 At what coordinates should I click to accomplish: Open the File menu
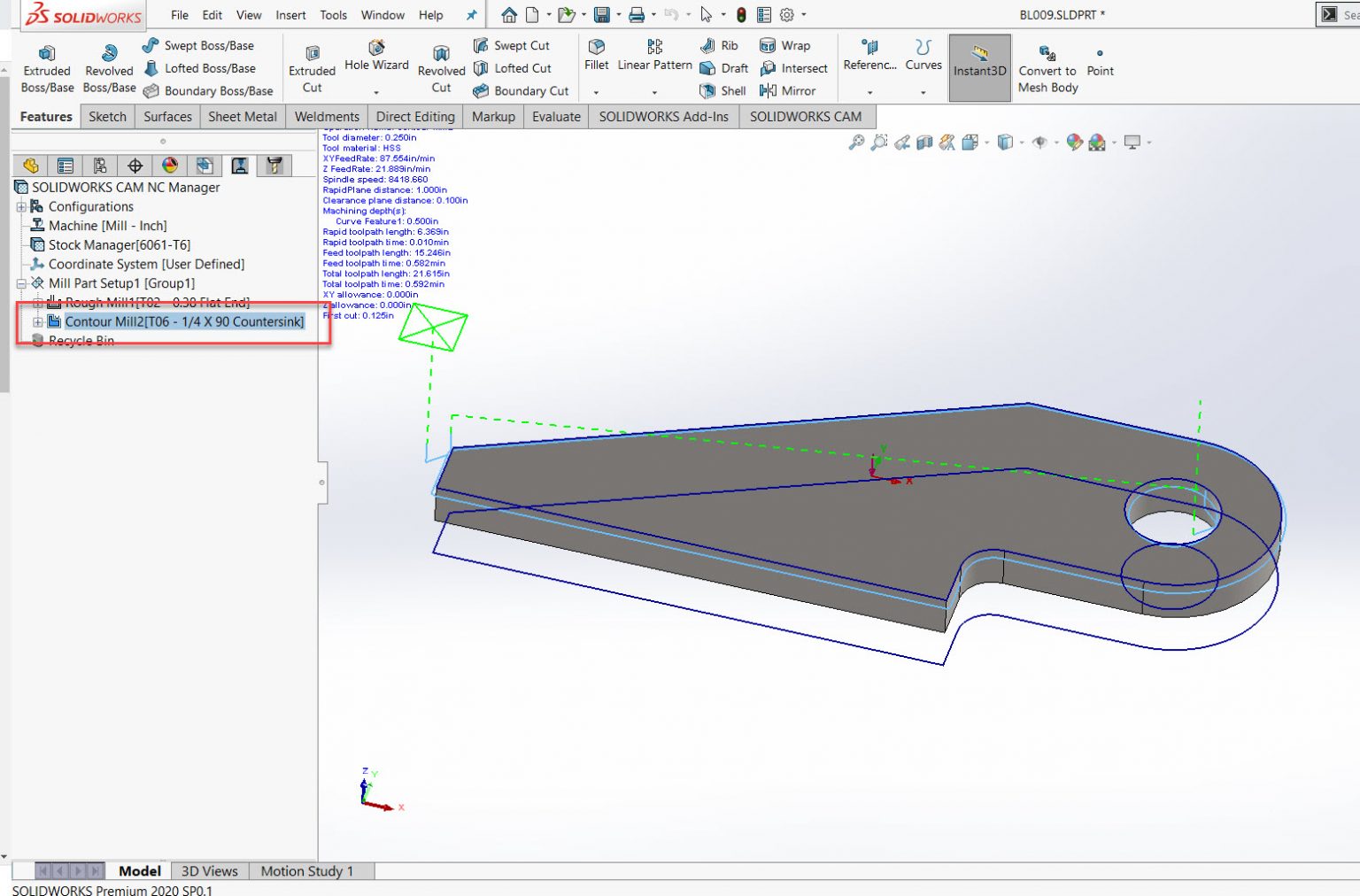(180, 15)
